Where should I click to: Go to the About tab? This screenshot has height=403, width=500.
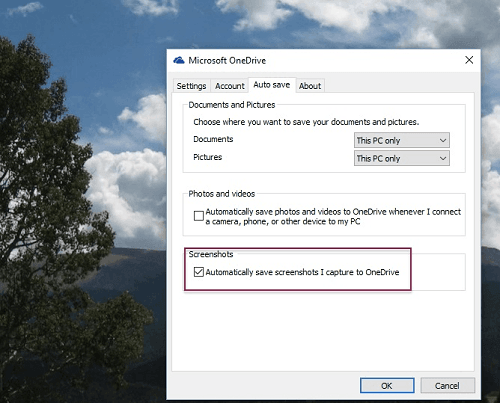coord(310,86)
